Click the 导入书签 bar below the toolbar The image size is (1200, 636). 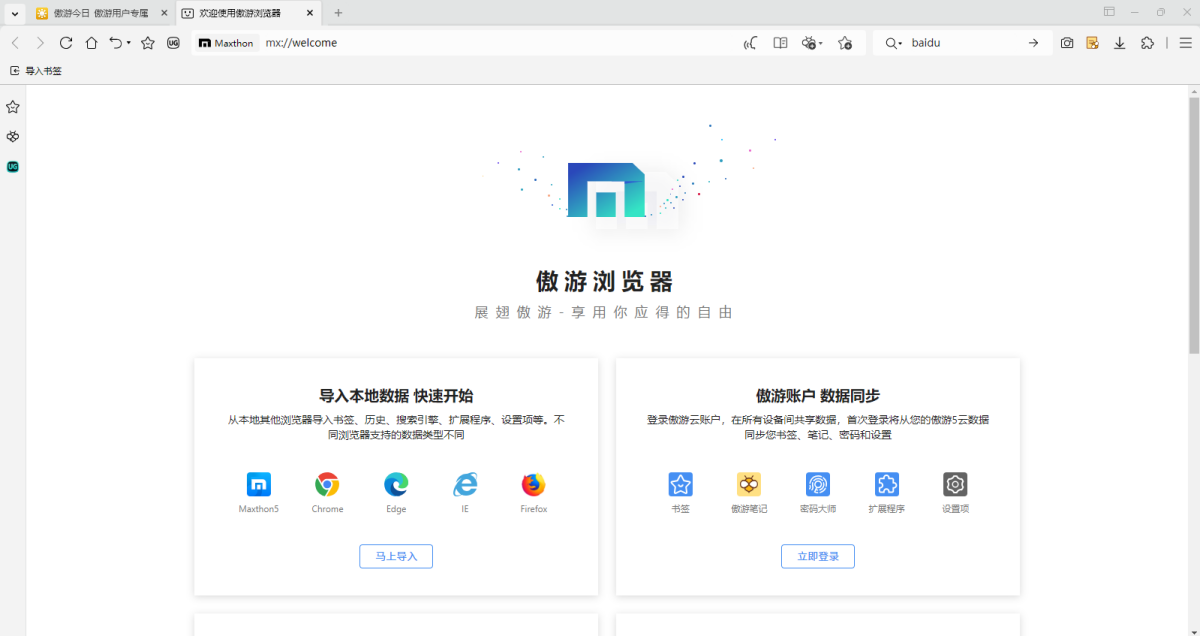[x=37, y=71]
